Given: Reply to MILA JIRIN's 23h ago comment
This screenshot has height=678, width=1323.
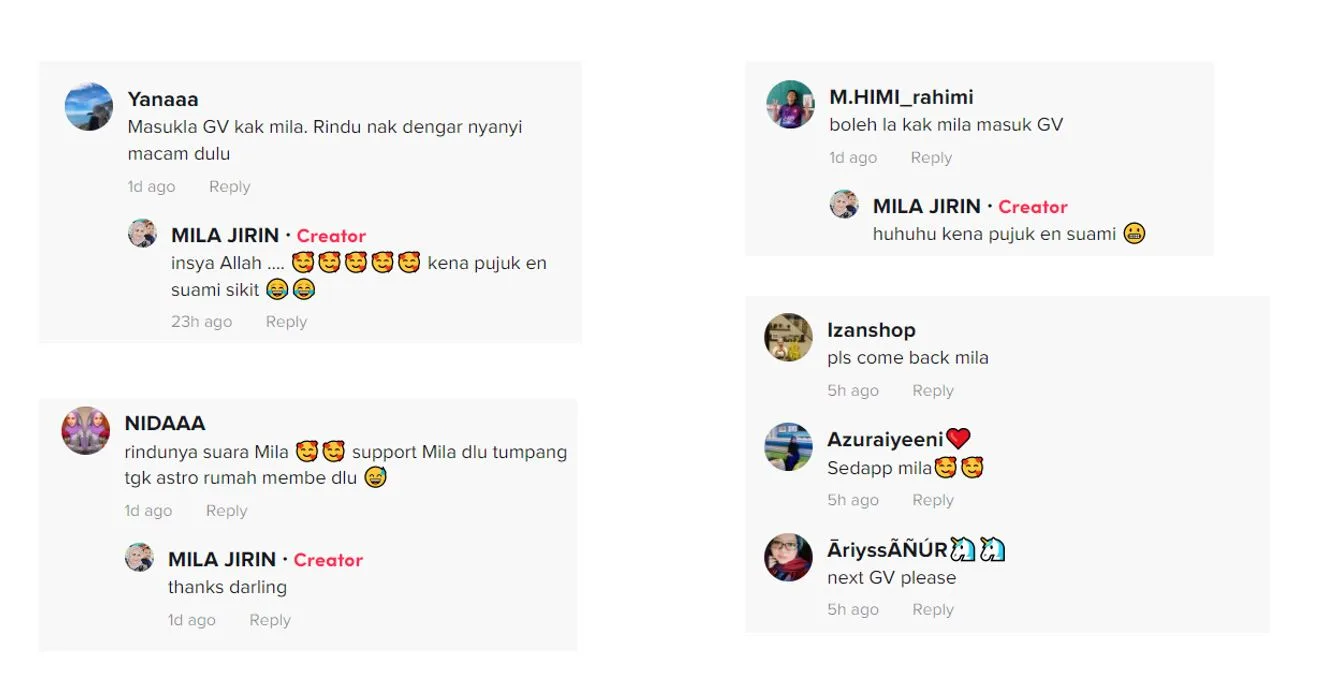Looking at the screenshot, I should (x=286, y=322).
